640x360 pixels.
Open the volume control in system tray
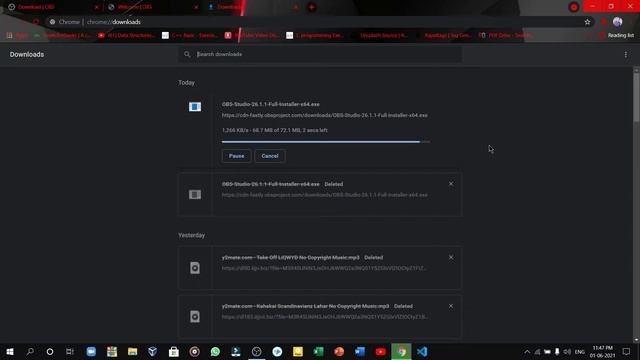click(567, 351)
